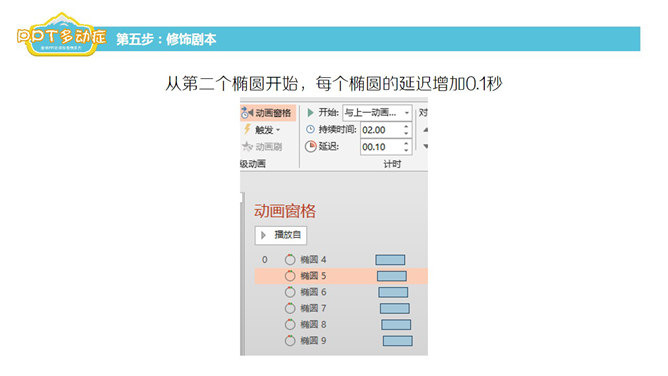Click the 延迟 delay clock icon

[x=311, y=146]
